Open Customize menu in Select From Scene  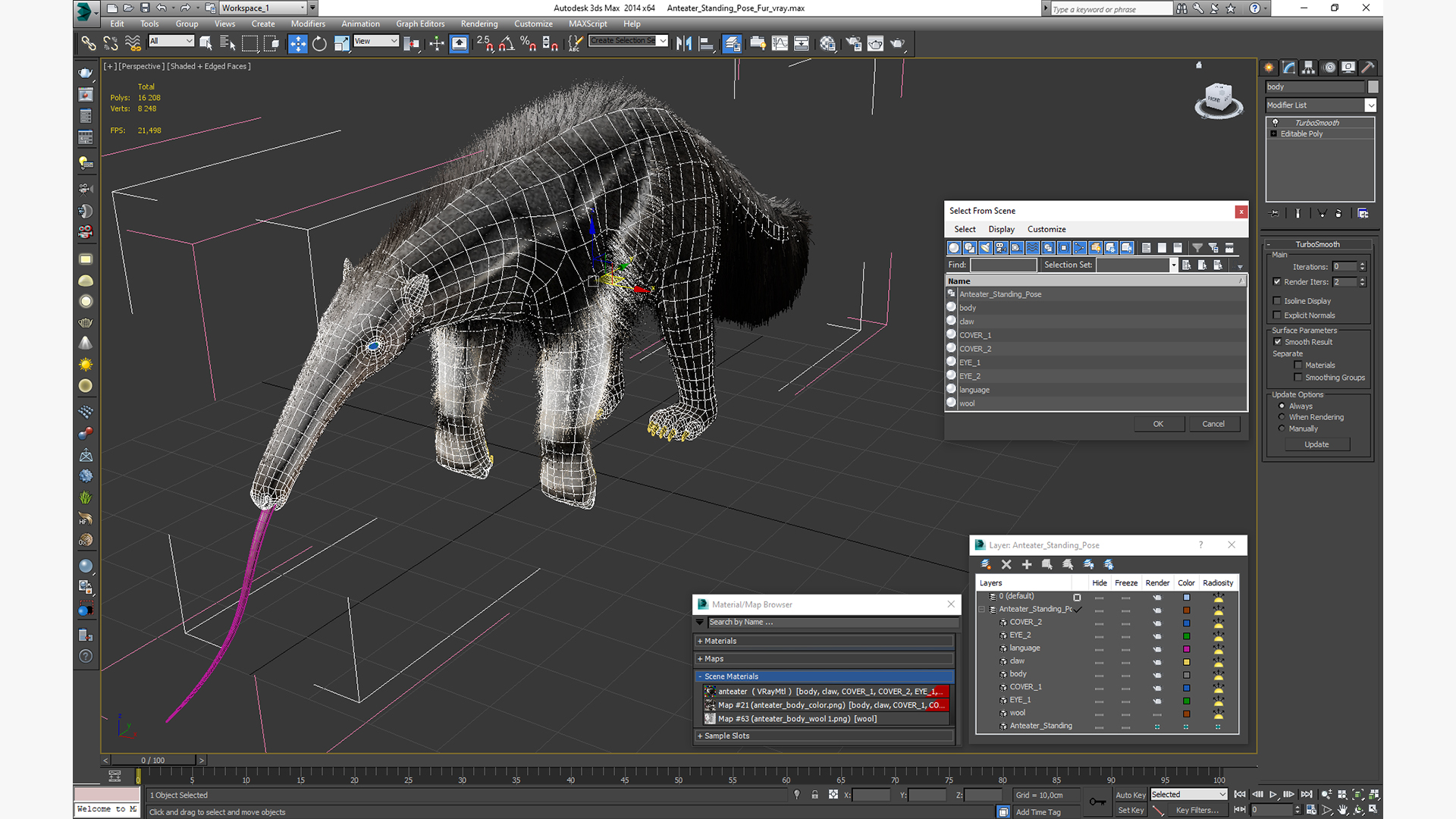[x=1046, y=230]
